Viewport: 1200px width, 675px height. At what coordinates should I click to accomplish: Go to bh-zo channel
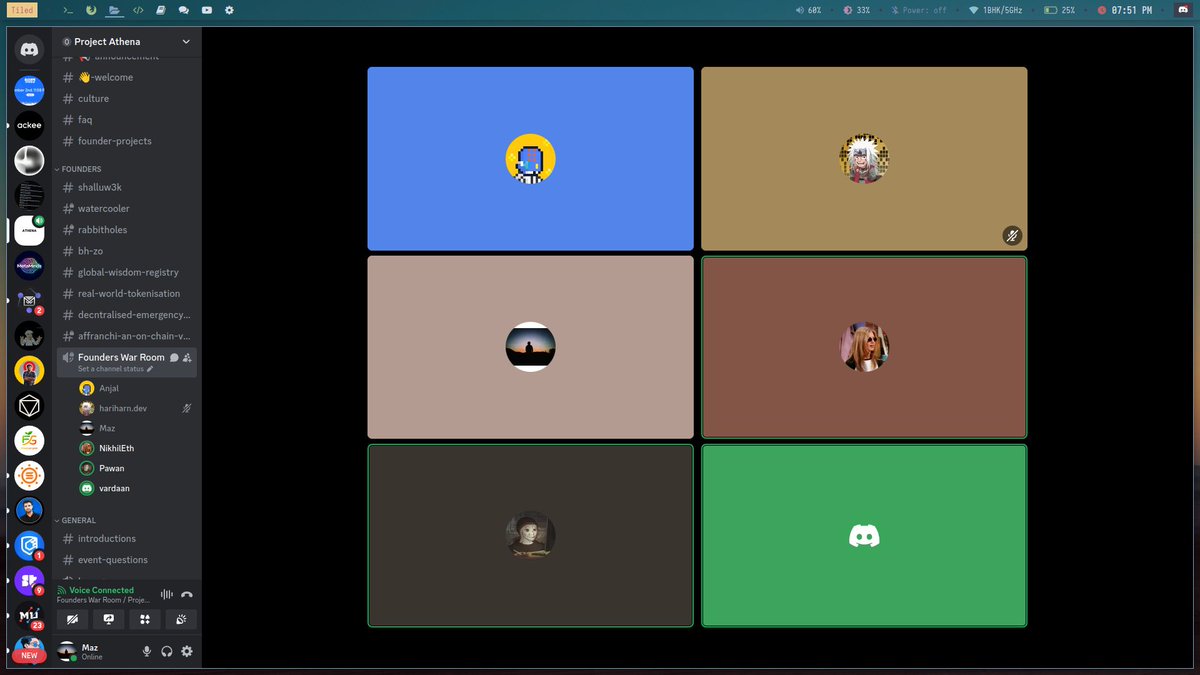tap(127, 251)
